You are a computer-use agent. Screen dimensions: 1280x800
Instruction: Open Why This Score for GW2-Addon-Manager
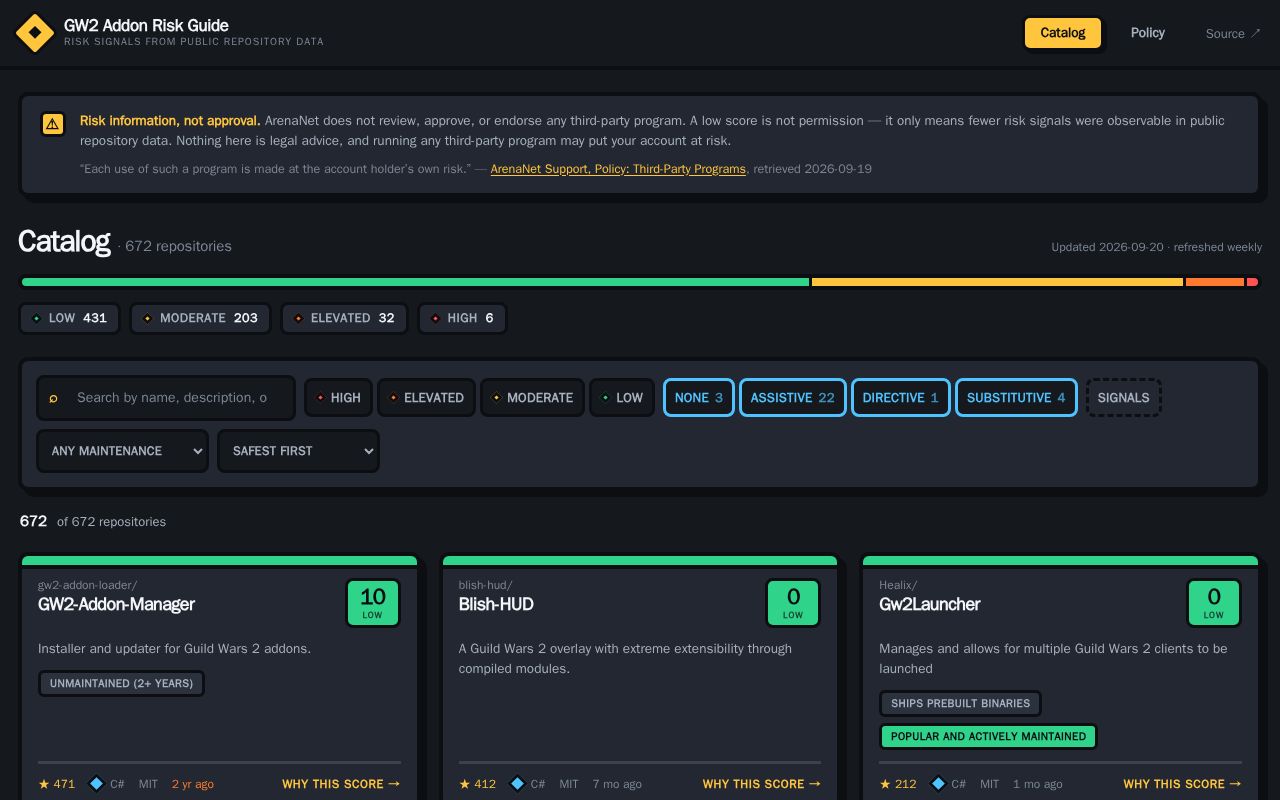(x=341, y=784)
